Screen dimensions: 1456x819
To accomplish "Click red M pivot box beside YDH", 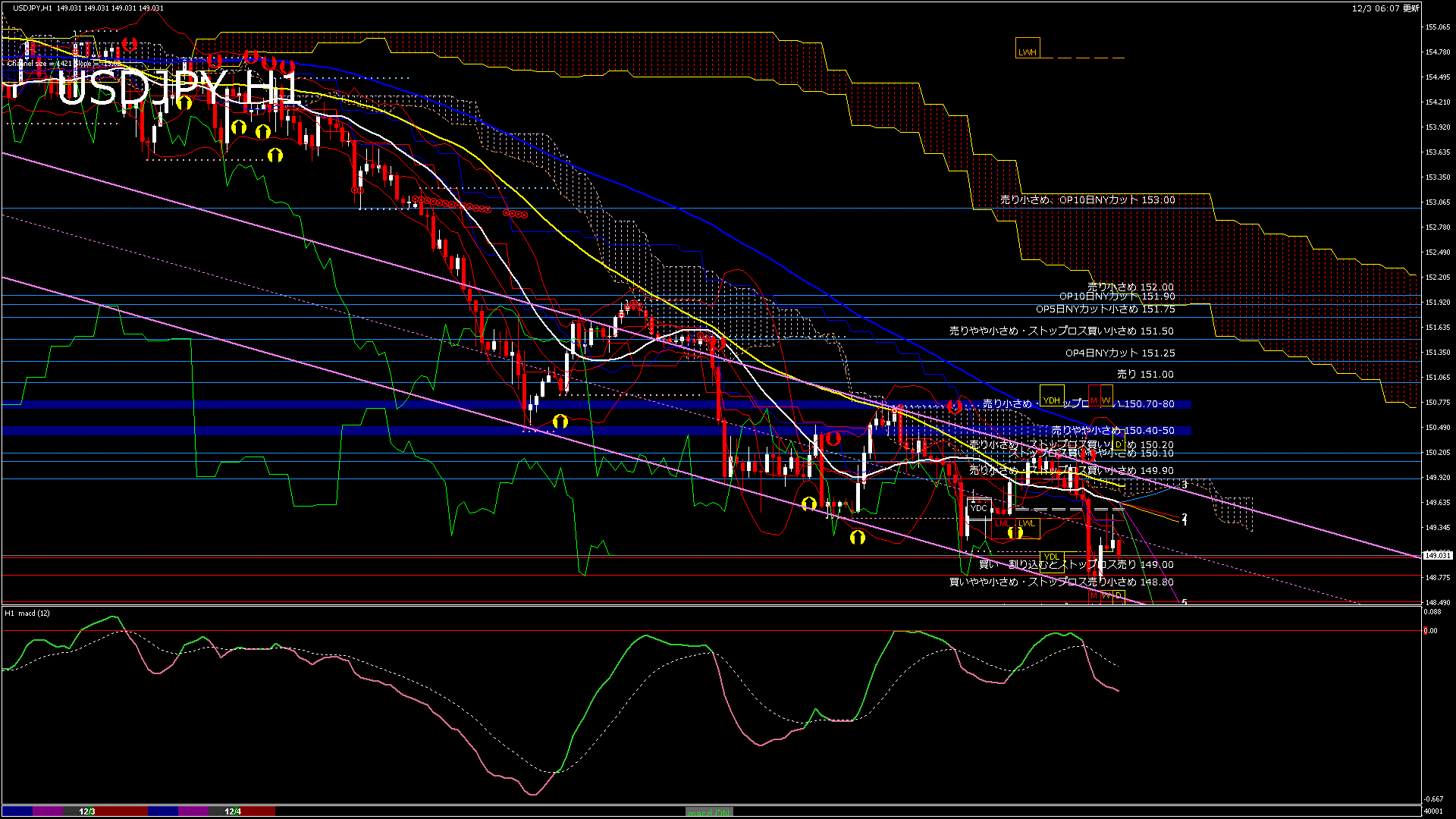I will pos(1094,396).
